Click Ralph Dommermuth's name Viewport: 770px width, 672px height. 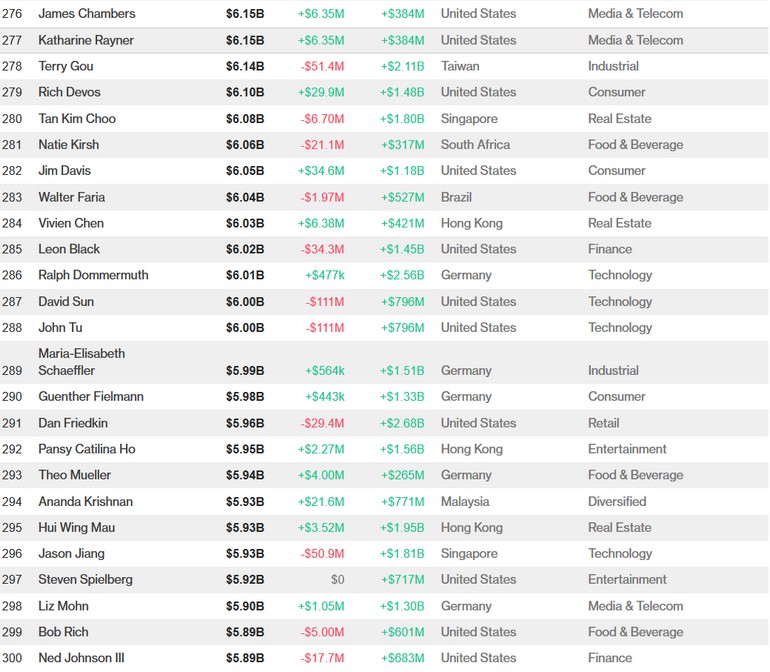click(x=93, y=275)
